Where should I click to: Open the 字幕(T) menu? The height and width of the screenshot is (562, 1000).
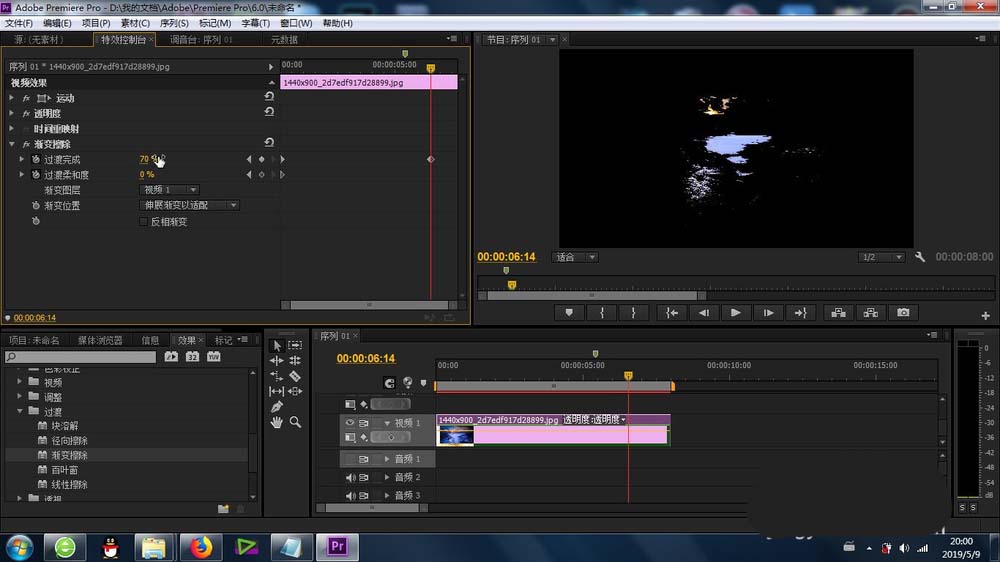pyautogui.click(x=255, y=23)
